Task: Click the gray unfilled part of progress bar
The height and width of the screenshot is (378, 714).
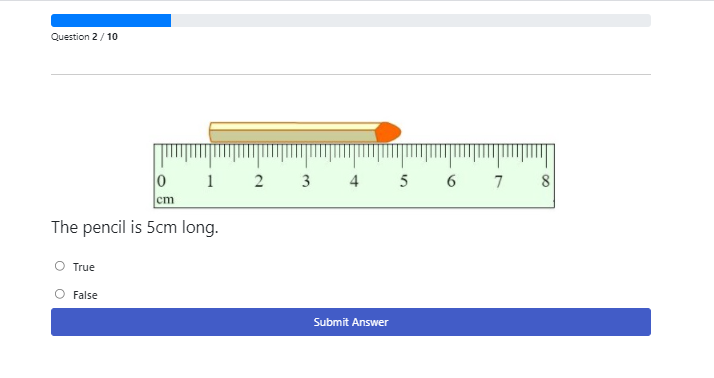Action: pyautogui.click(x=411, y=20)
